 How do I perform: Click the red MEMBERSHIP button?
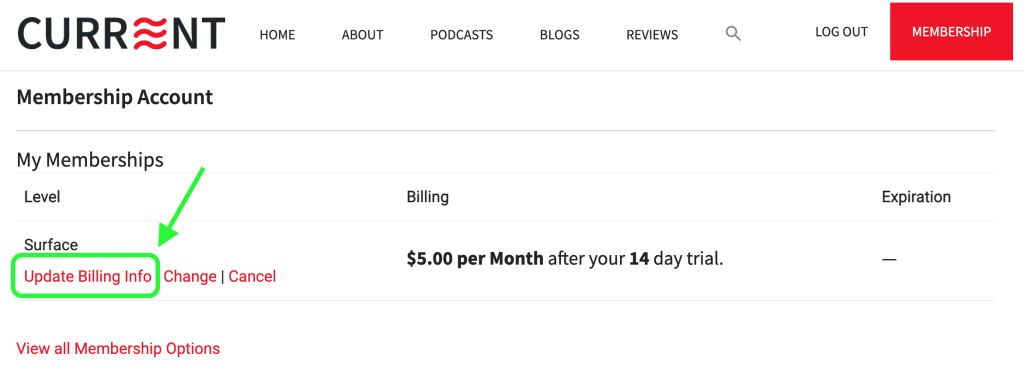[x=952, y=31]
